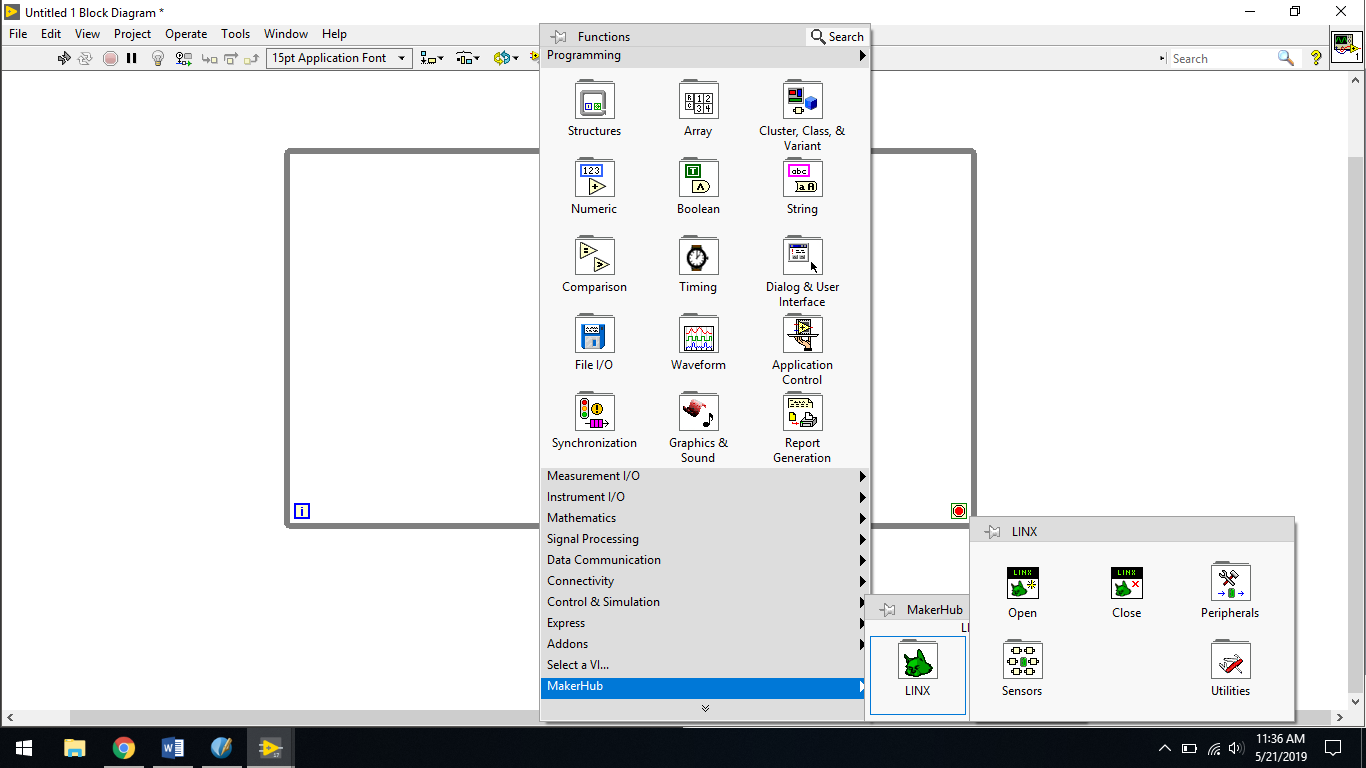Pin the Functions palette
Viewport: 1366px width, 768px height.
559,37
